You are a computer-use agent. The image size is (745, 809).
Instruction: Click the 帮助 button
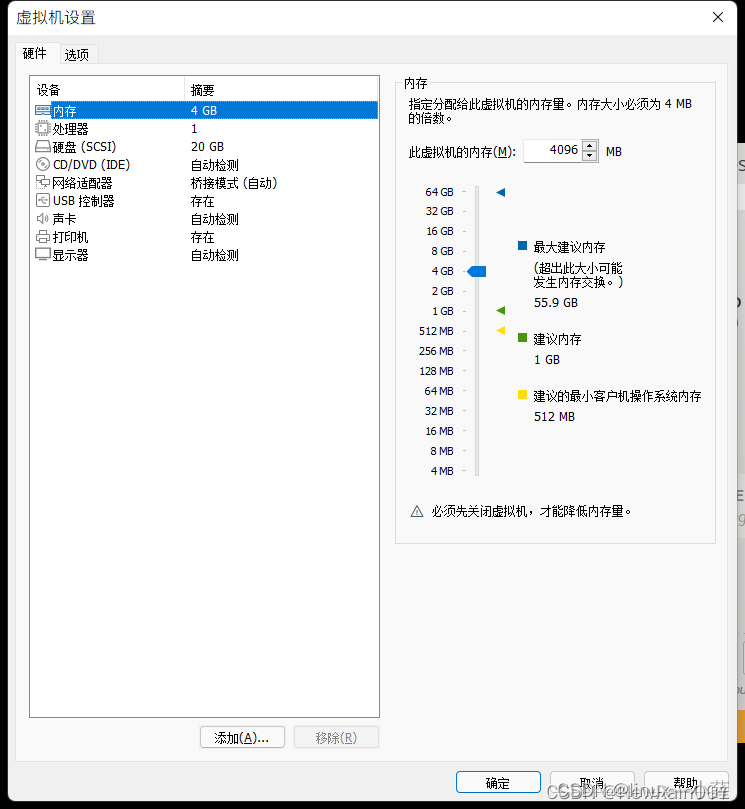(686, 783)
